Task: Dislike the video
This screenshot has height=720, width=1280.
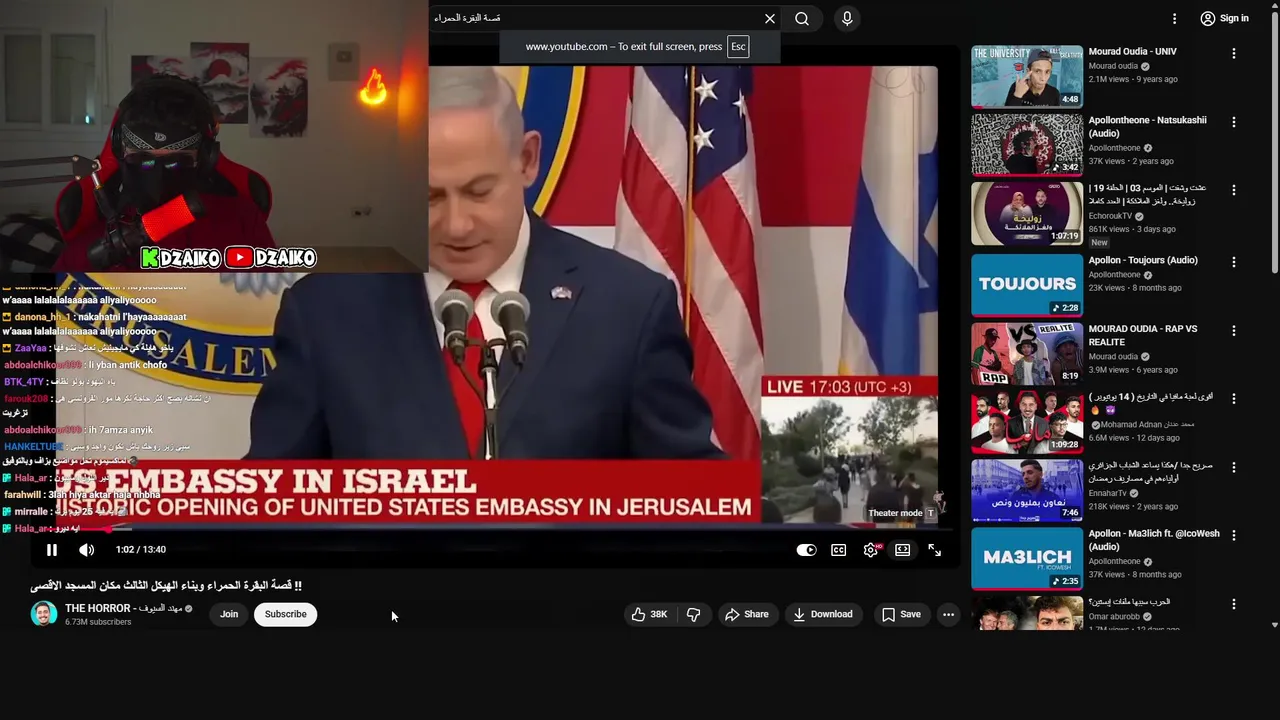Action: pyautogui.click(x=693, y=614)
